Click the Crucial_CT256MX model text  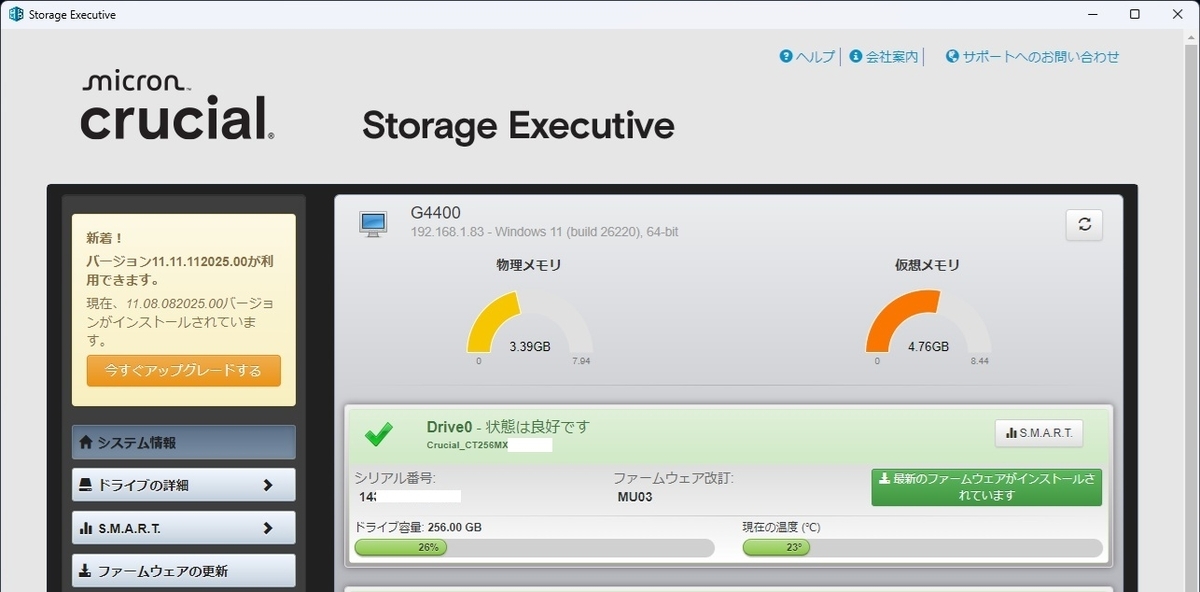coord(467,445)
